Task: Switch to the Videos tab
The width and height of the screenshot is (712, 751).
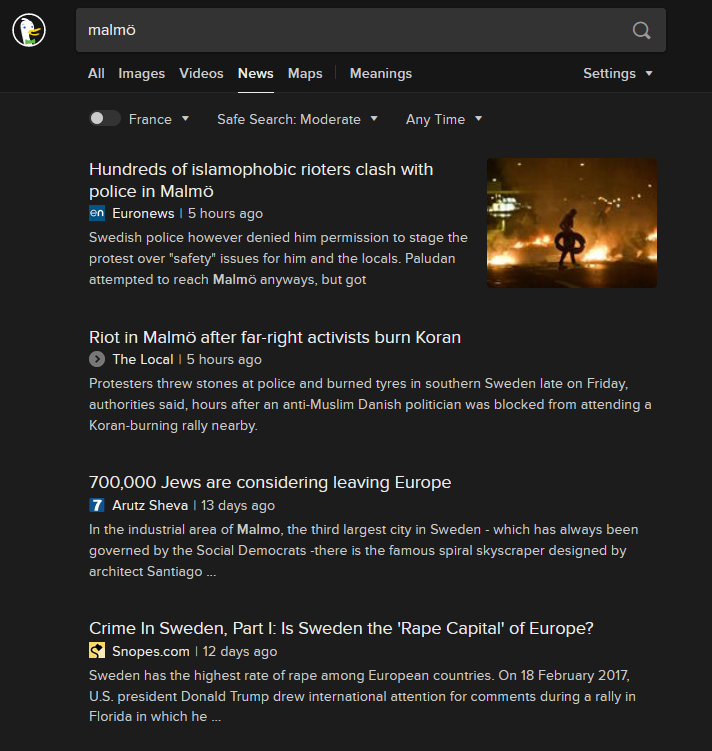Action: click(x=201, y=73)
